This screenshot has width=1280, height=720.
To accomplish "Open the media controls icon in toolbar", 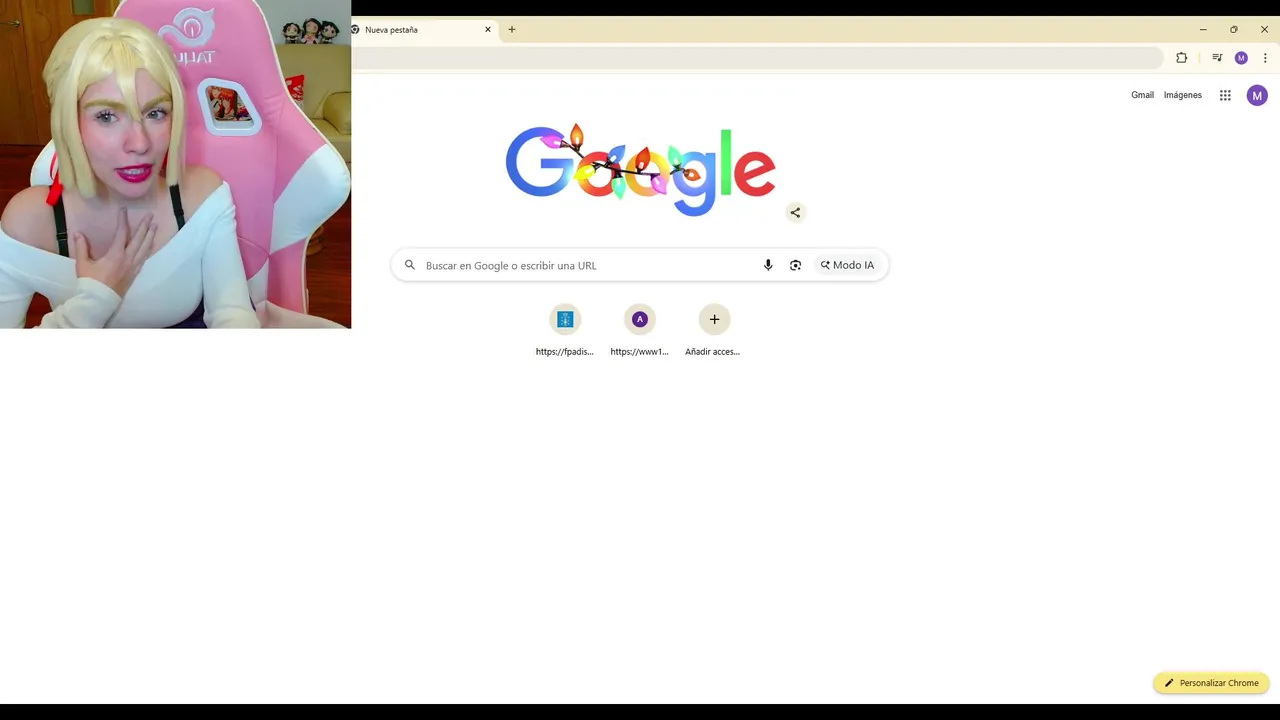I will point(1217,58).
